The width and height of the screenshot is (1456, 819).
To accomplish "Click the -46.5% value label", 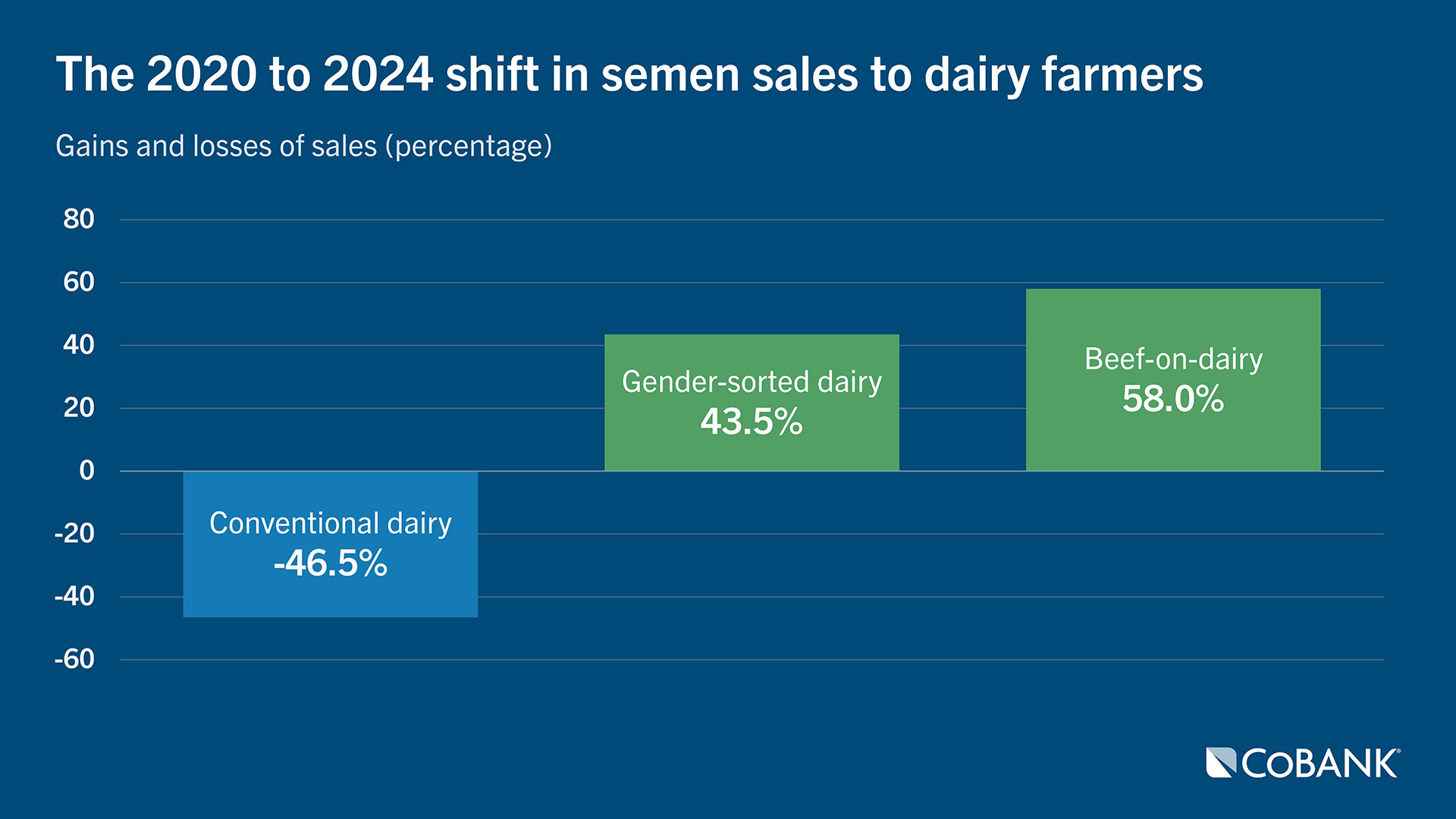I will pyautogui.click(x=331, y=563).
